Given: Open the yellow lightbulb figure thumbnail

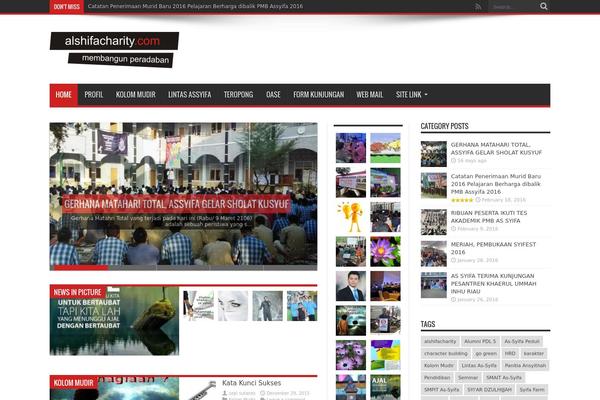Looking at the screenshot, I should click(x=351, y=217).
